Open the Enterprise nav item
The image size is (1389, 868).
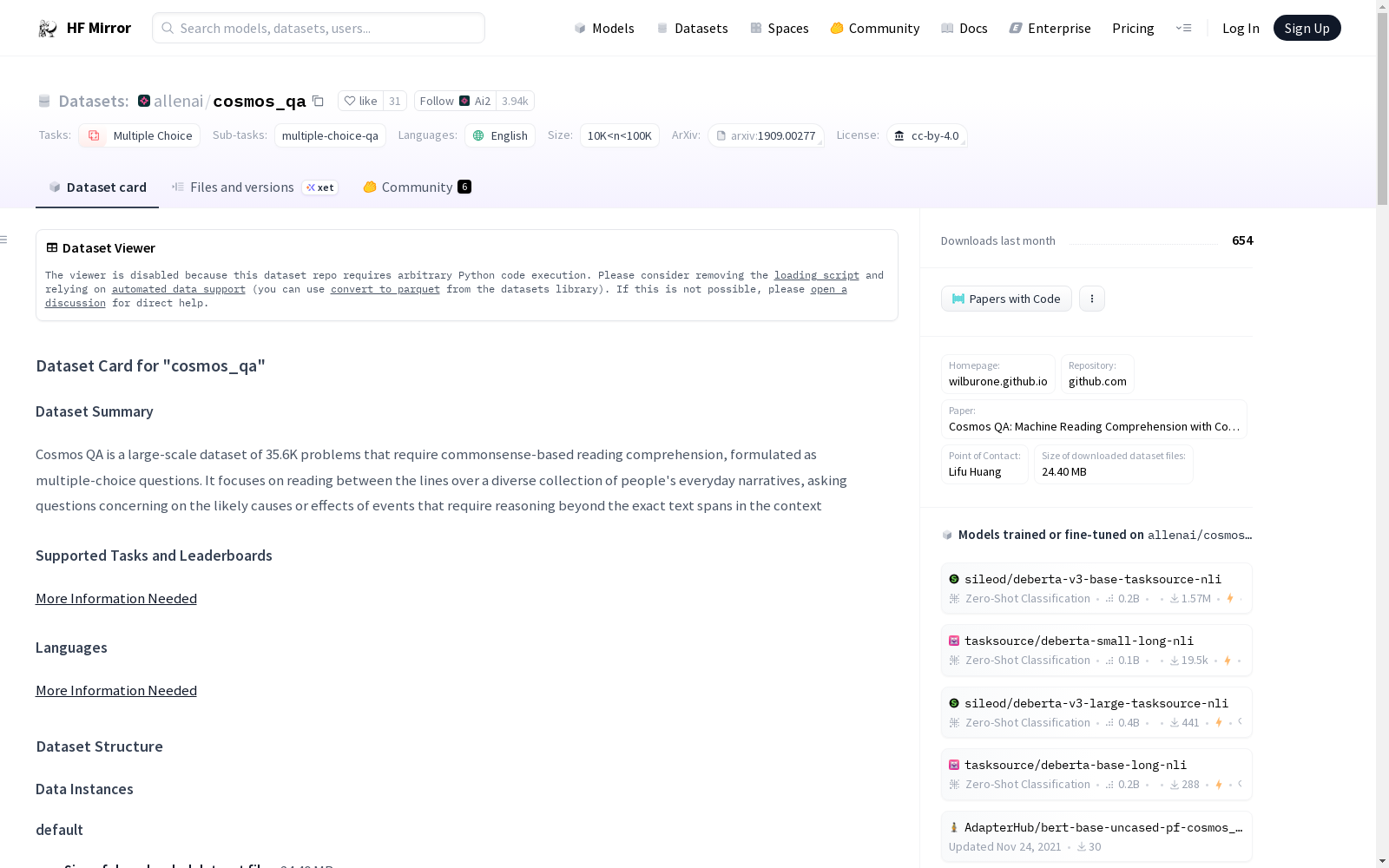1050,28
